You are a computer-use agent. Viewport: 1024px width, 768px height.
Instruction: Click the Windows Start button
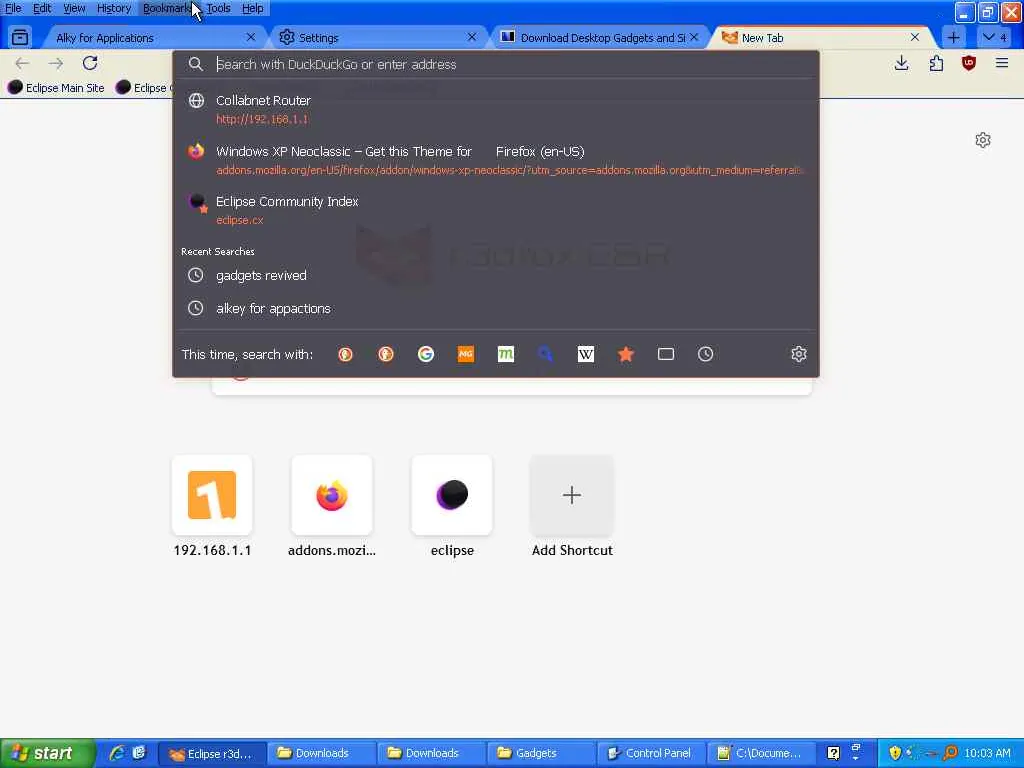(47, 753)
